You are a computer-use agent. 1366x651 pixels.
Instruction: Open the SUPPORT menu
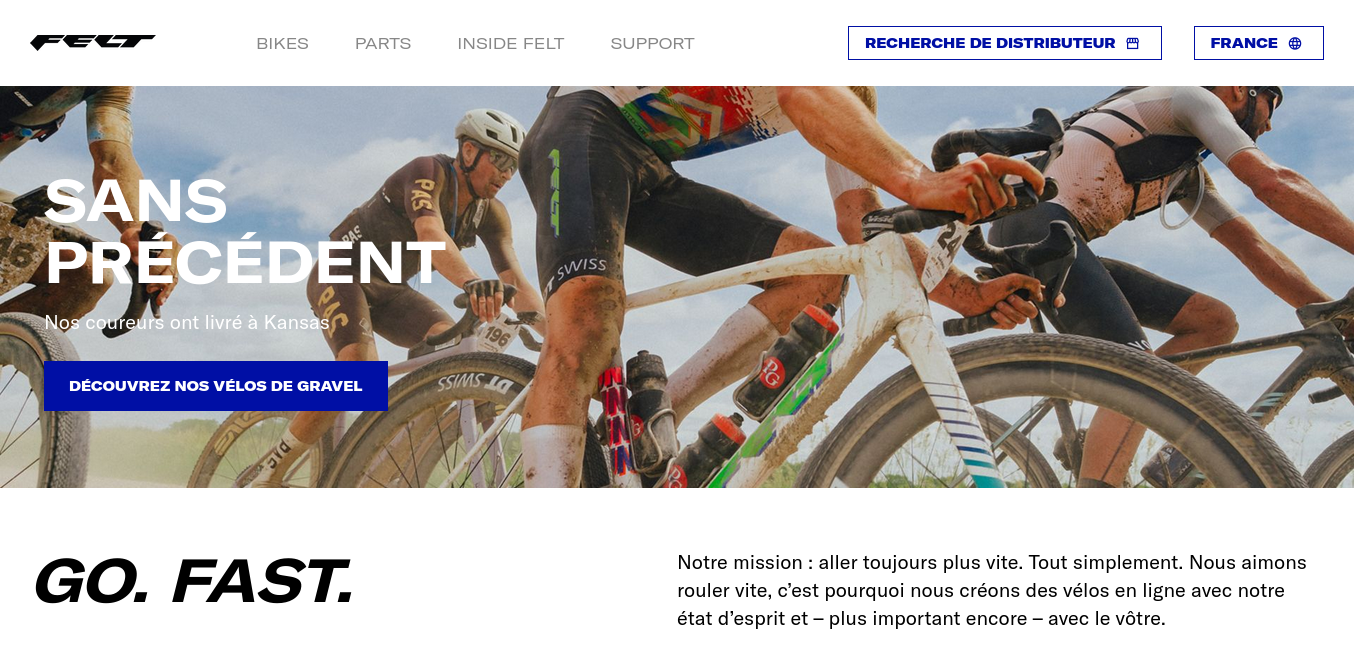[x=652, y=43]
